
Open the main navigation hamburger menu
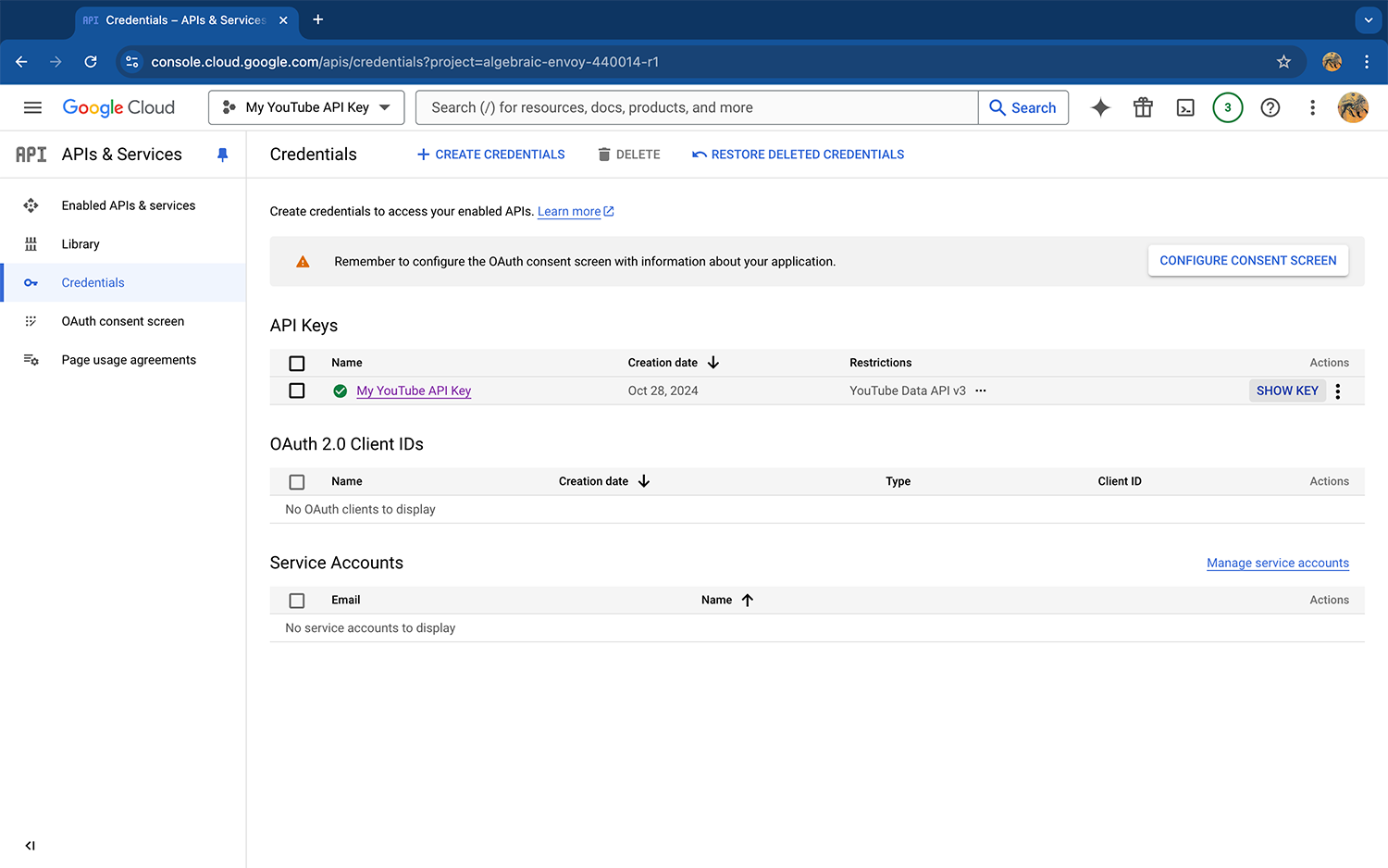click(x=32, y=107)
